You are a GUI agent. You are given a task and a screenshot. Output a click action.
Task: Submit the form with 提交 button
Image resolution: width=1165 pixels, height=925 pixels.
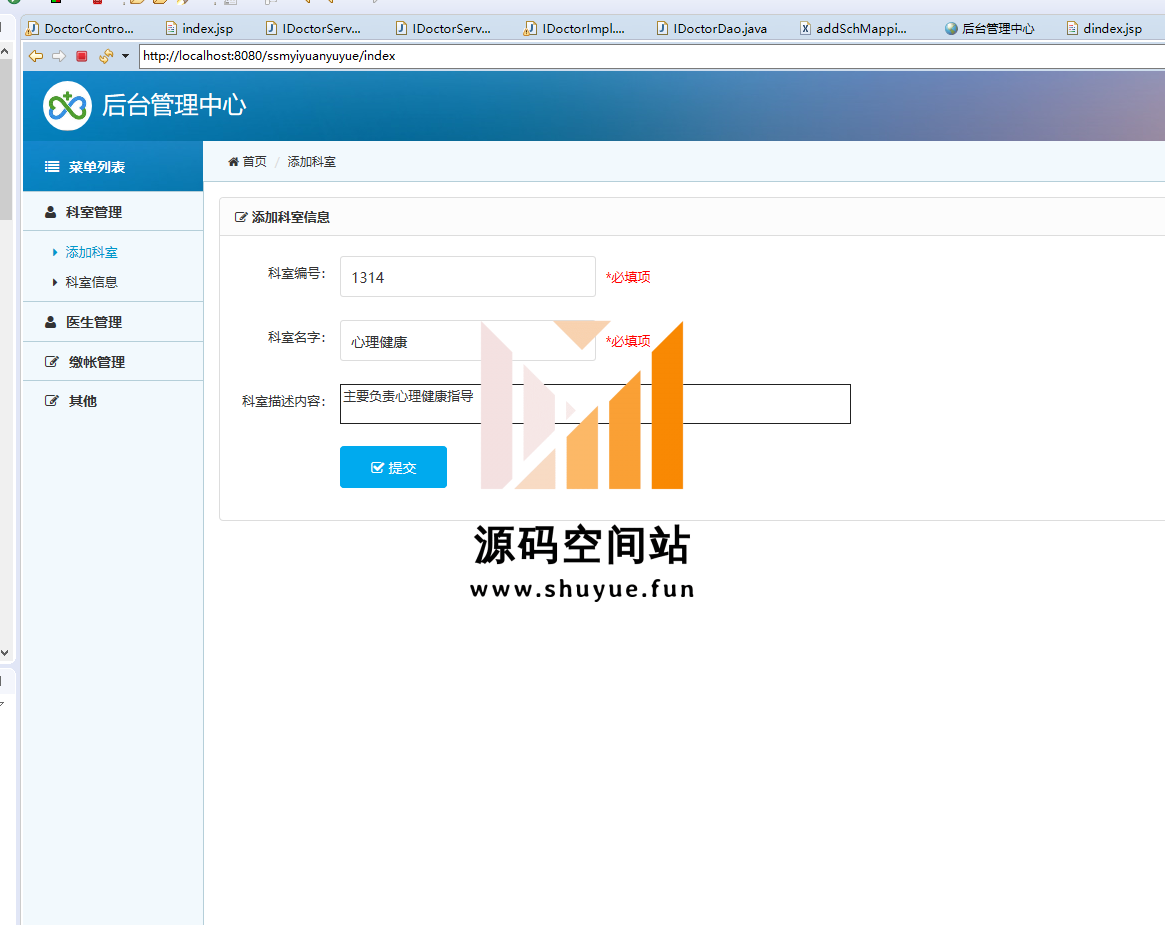[x=393, y=467]
